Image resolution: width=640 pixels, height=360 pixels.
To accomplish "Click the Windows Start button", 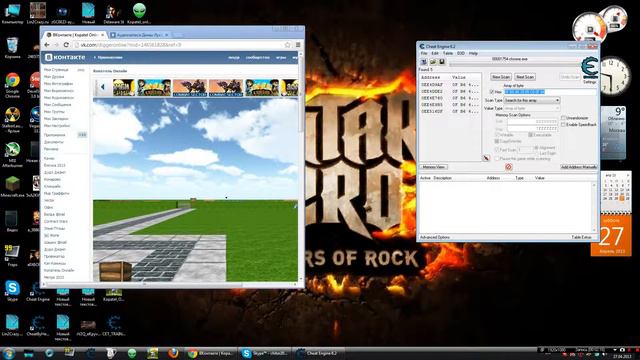I will tap(8, 353).
